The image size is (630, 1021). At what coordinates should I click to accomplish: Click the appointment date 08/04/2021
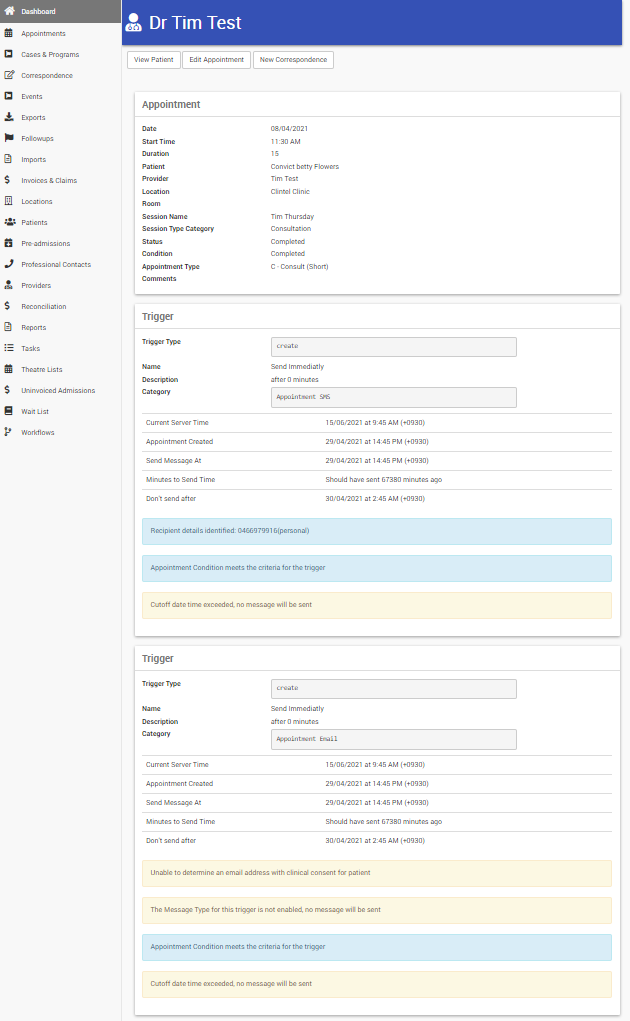tap(289, 129)
